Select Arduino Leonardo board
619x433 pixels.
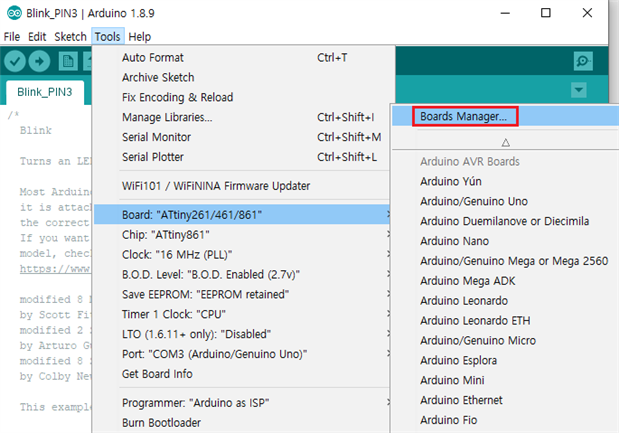click(505, 301)
